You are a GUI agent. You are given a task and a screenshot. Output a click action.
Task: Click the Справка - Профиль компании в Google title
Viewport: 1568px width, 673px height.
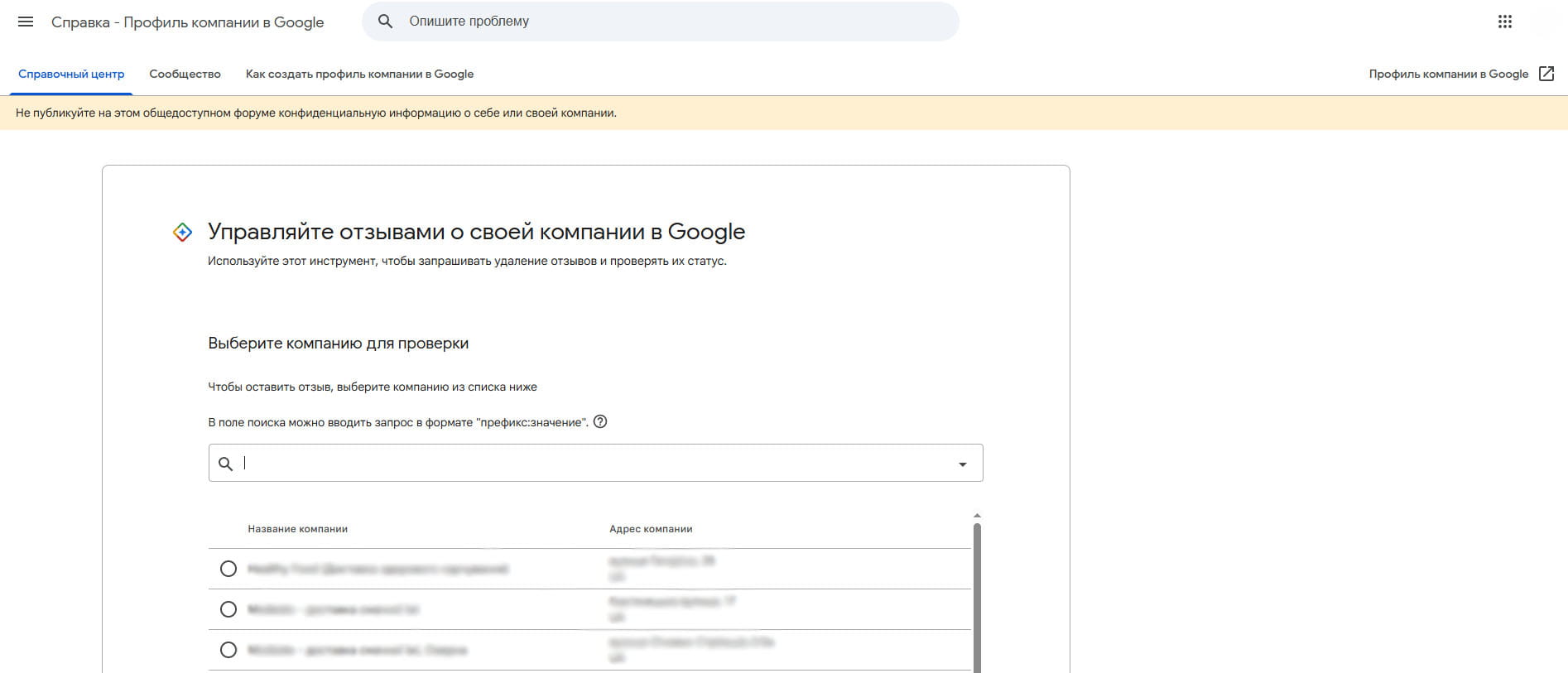coord(187,22)
